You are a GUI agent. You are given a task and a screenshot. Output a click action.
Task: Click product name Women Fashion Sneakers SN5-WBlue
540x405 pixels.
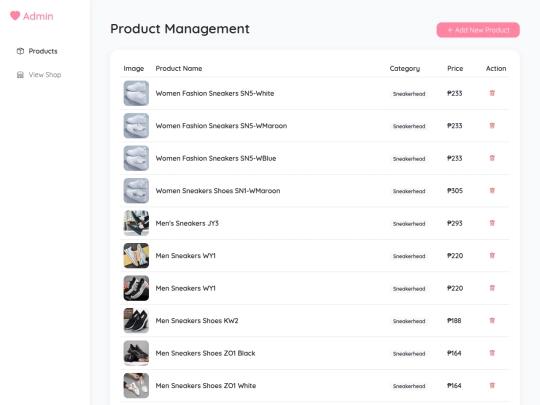(216, 158)
